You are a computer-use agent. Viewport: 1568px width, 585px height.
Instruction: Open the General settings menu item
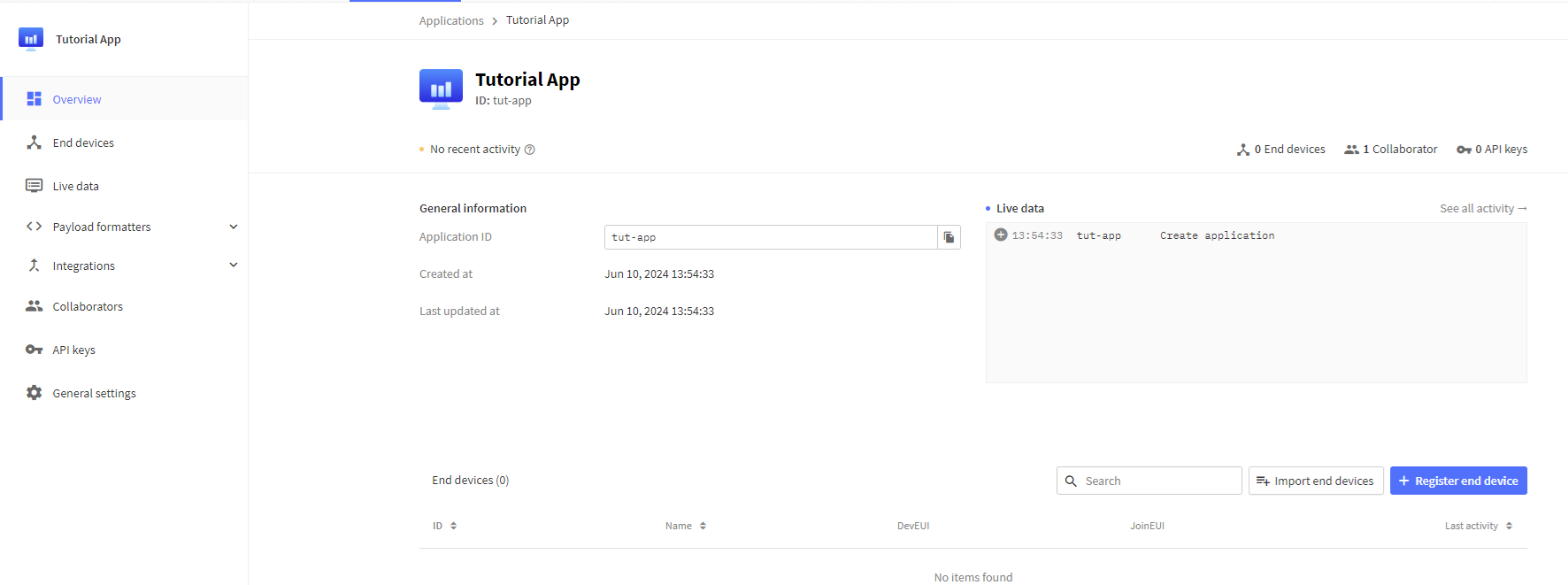[125, 393]
